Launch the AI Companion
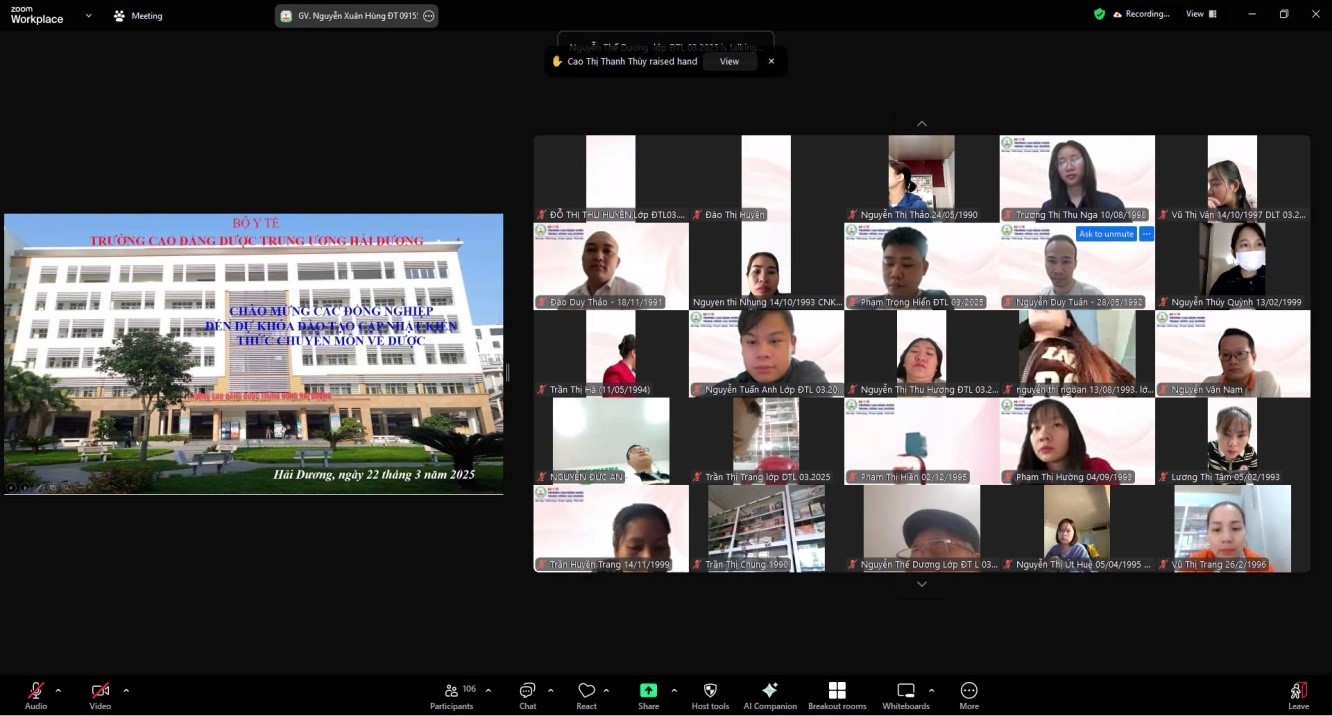Screen dimensions: 1332x716 [x=770, y=695]
